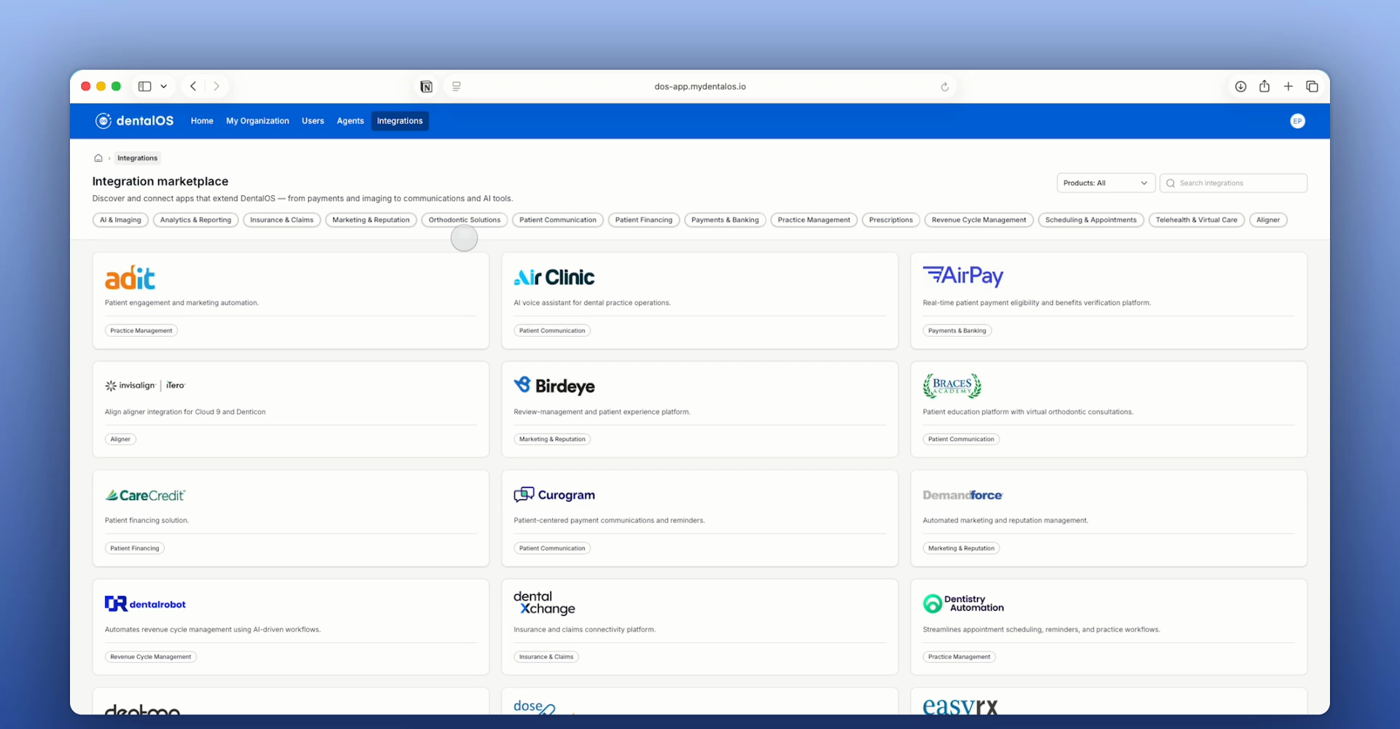Select the Integrations nav tab

(400, 121)
